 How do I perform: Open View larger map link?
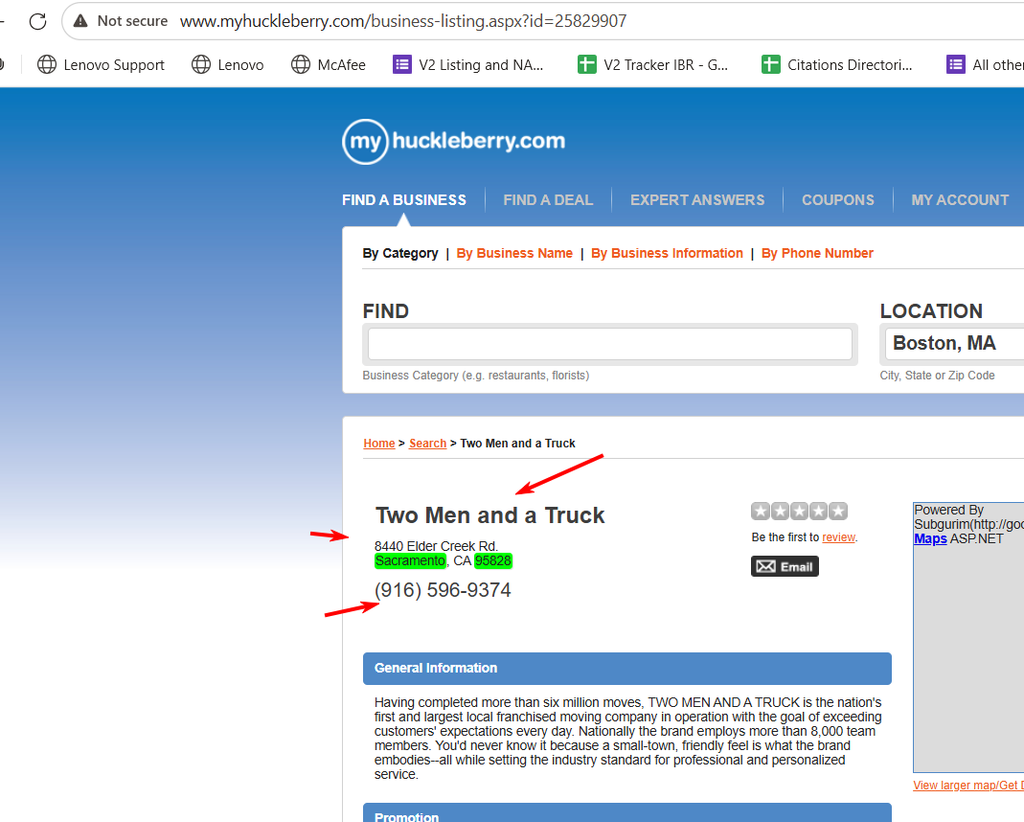(968, 785)
